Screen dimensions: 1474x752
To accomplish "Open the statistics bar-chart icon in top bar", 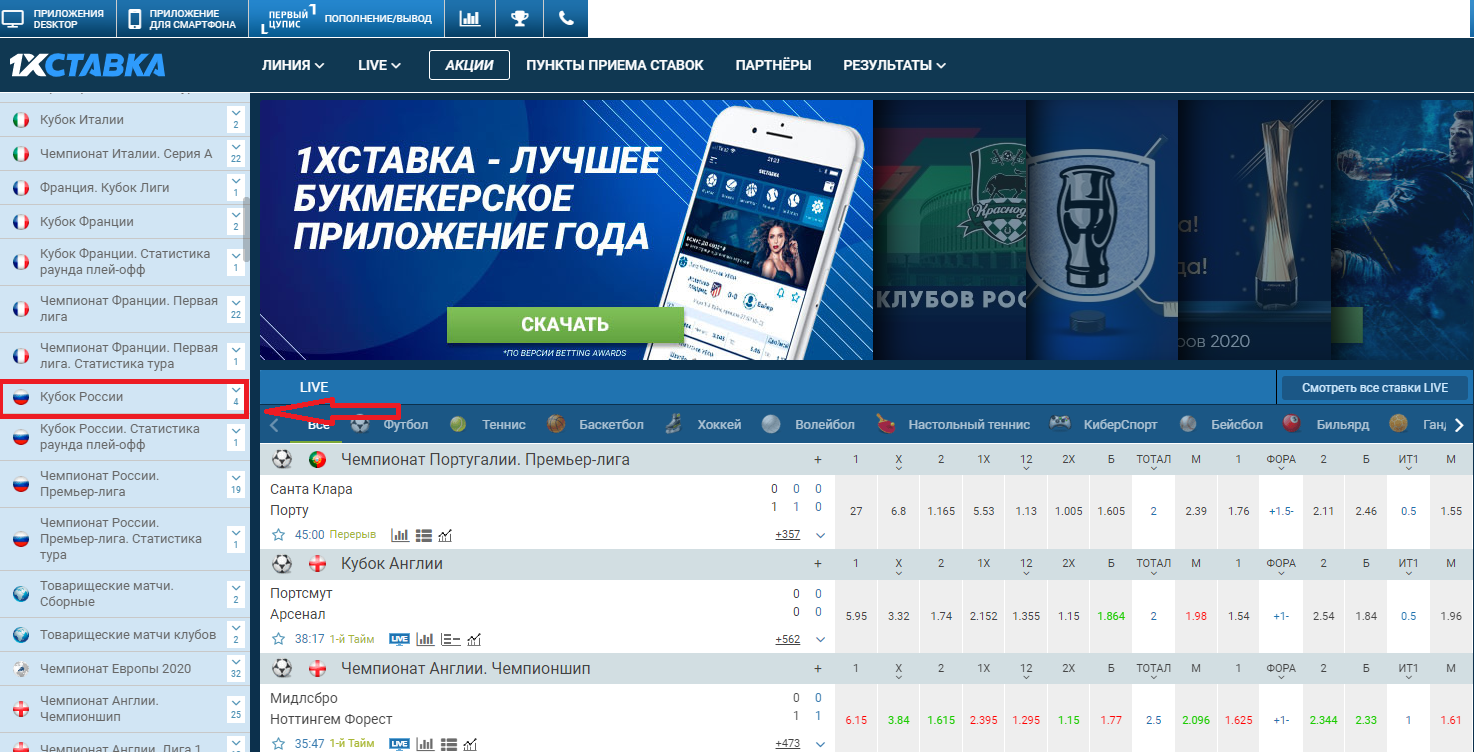I will point(469,18).
